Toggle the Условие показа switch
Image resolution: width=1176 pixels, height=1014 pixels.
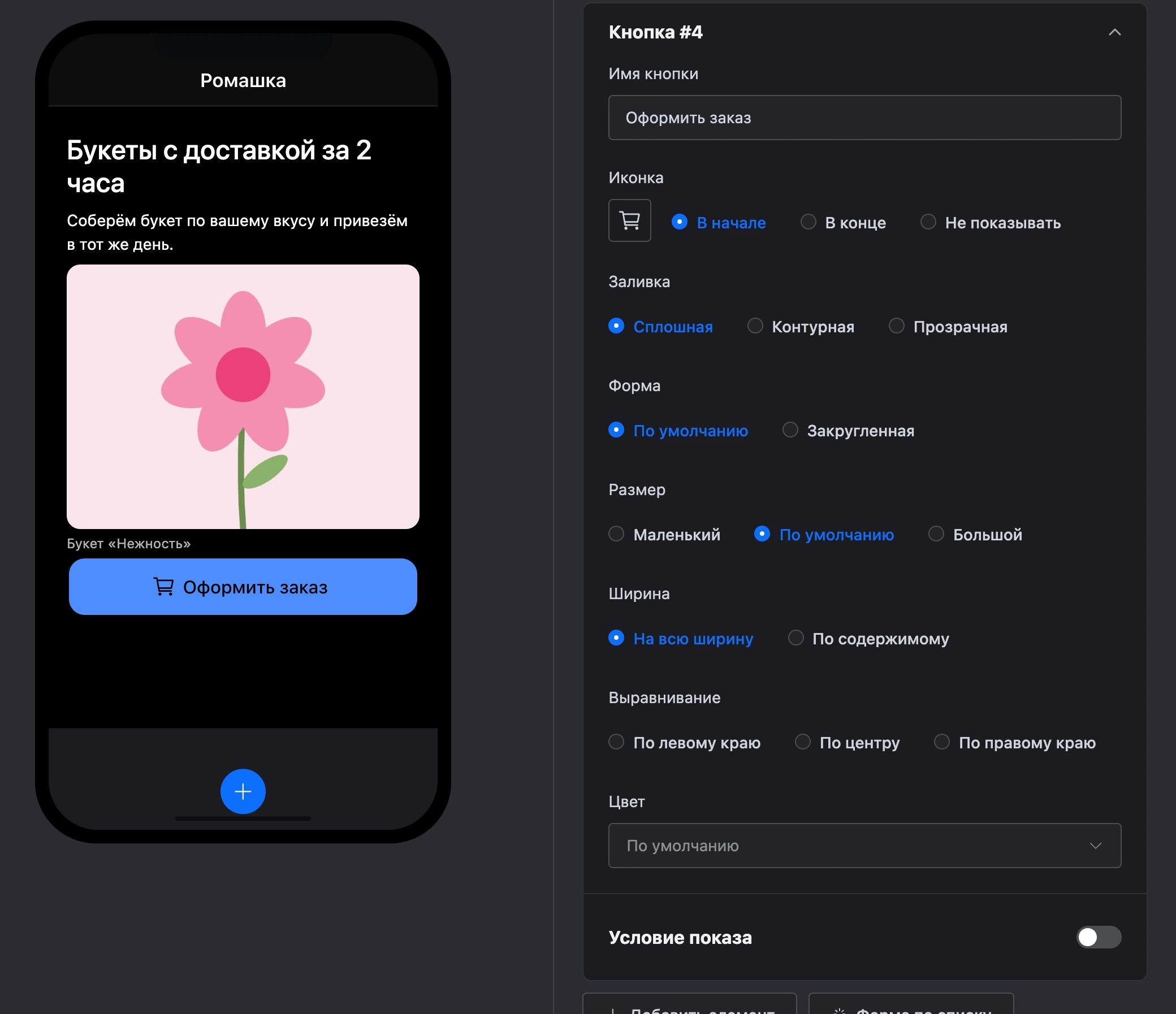(1098, 937)
